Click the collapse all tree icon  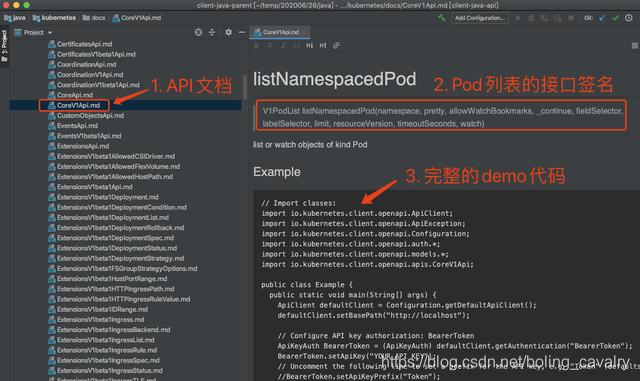pyautogui.click(x=212, y=32)
